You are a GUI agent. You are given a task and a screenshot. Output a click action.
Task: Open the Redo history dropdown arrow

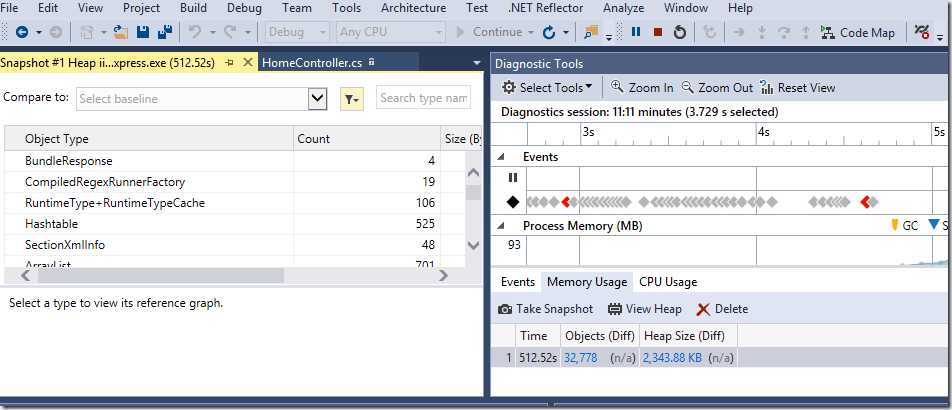click(247, 33)
